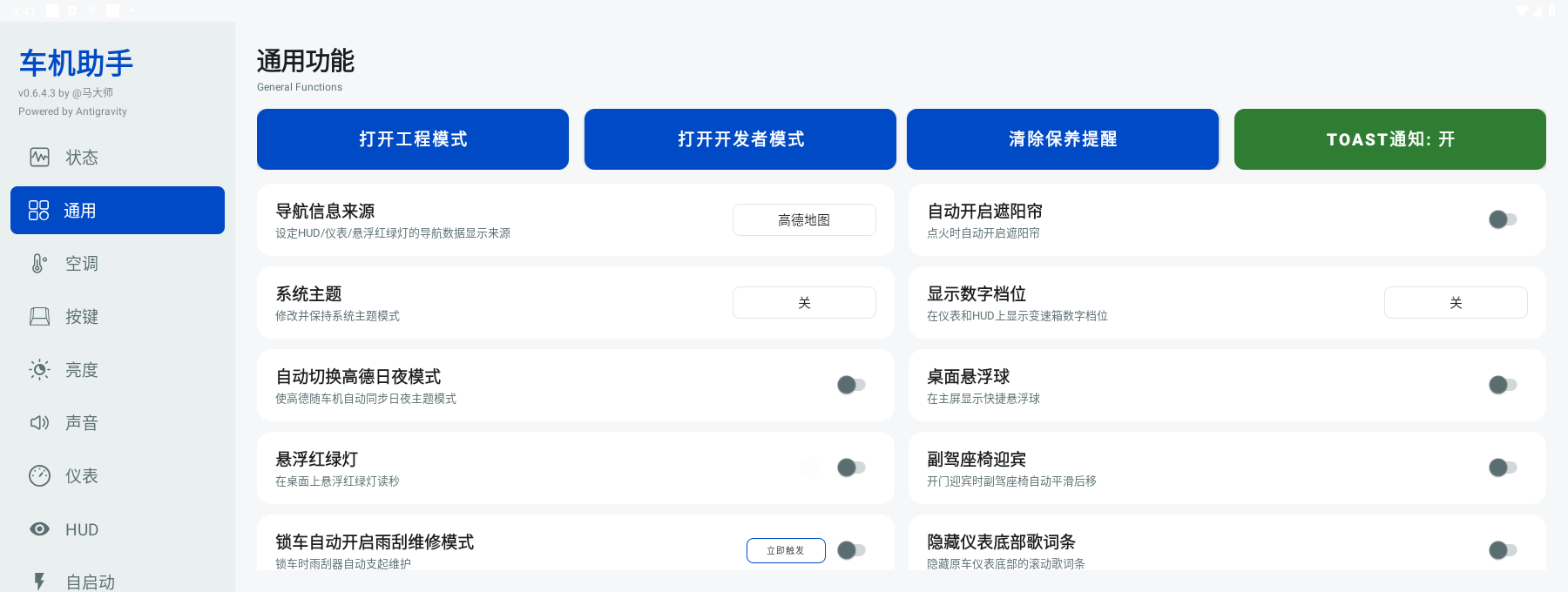This screenshot has height=592, width=1568.
Task: Switch to the 亮度 page
Action: click(118, 370)
